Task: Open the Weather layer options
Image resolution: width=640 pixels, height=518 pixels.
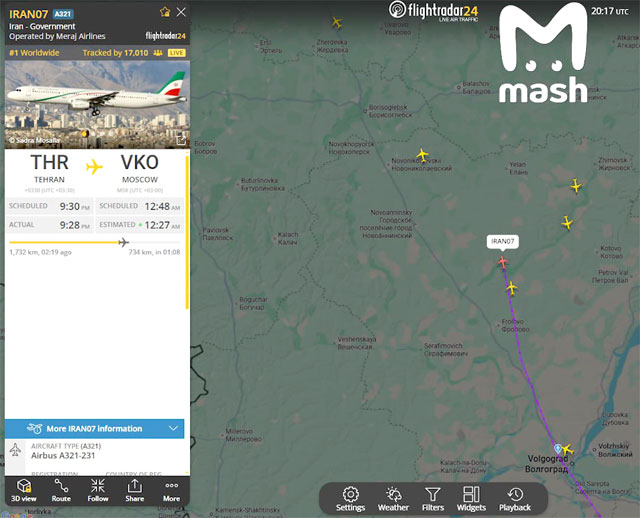Action: pos(393,499)
